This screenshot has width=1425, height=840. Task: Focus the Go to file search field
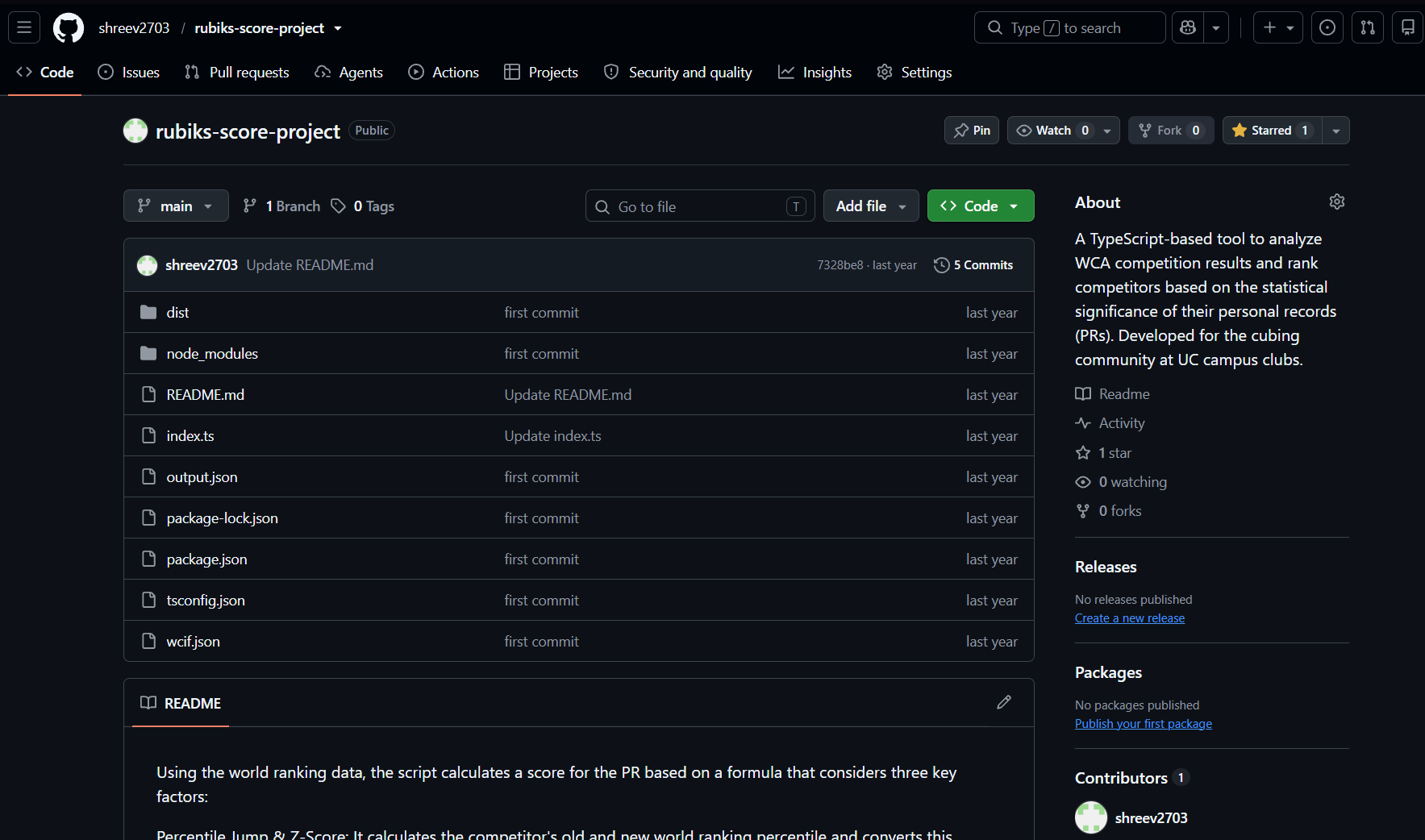coord(700,206)
